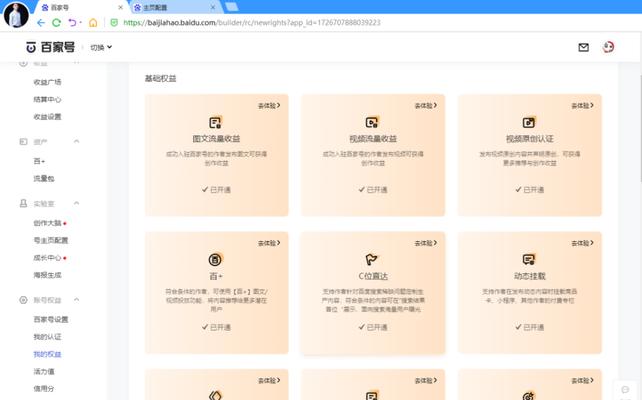Open 百家号设置 in the sidebar
Screen dimensions: 642x400
[51, 319]
